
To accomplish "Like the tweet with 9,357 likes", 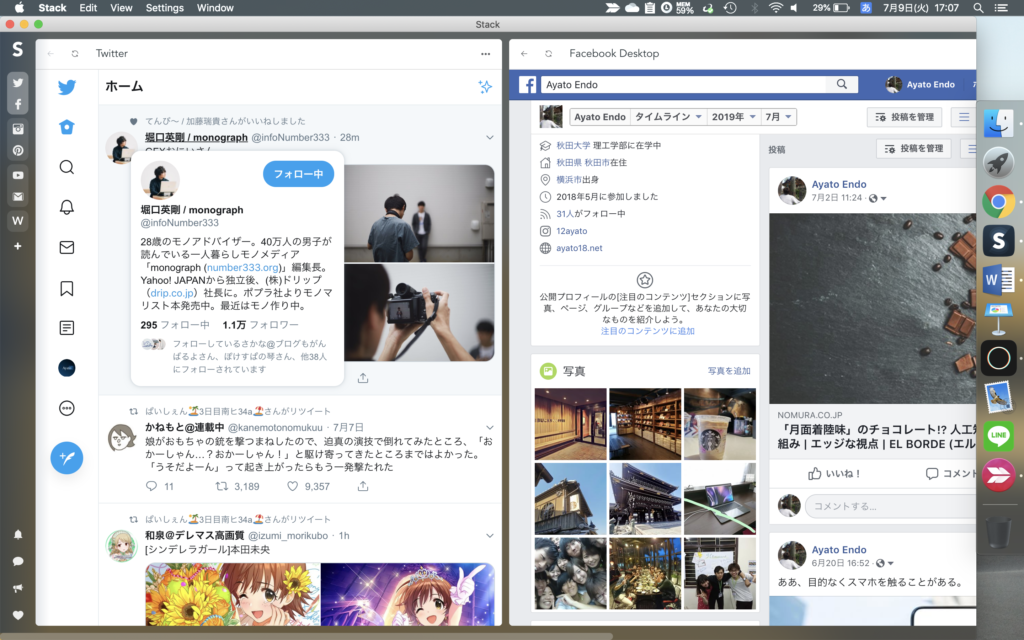I will point(293,486).
